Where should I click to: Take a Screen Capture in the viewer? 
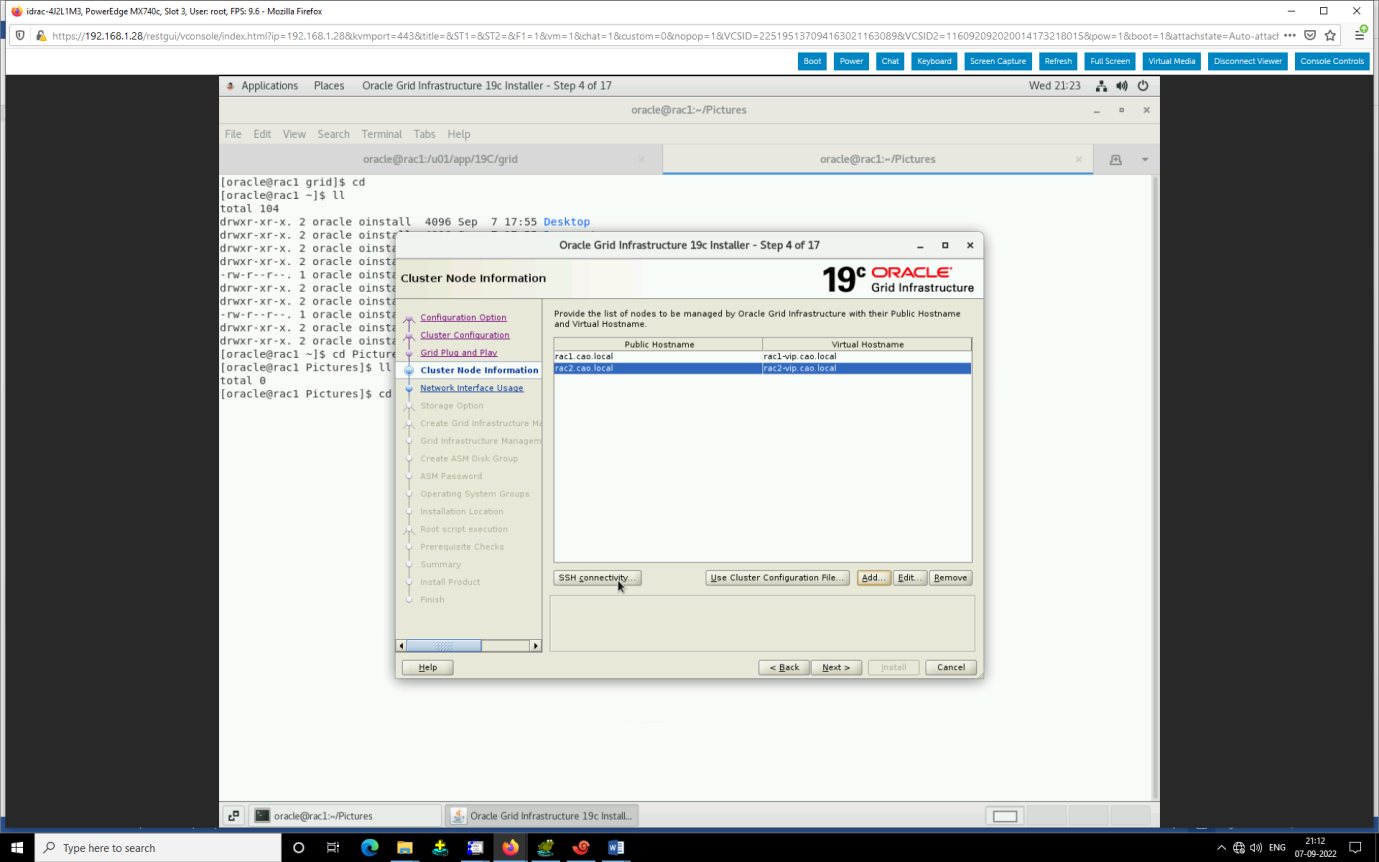pos(998,61)
